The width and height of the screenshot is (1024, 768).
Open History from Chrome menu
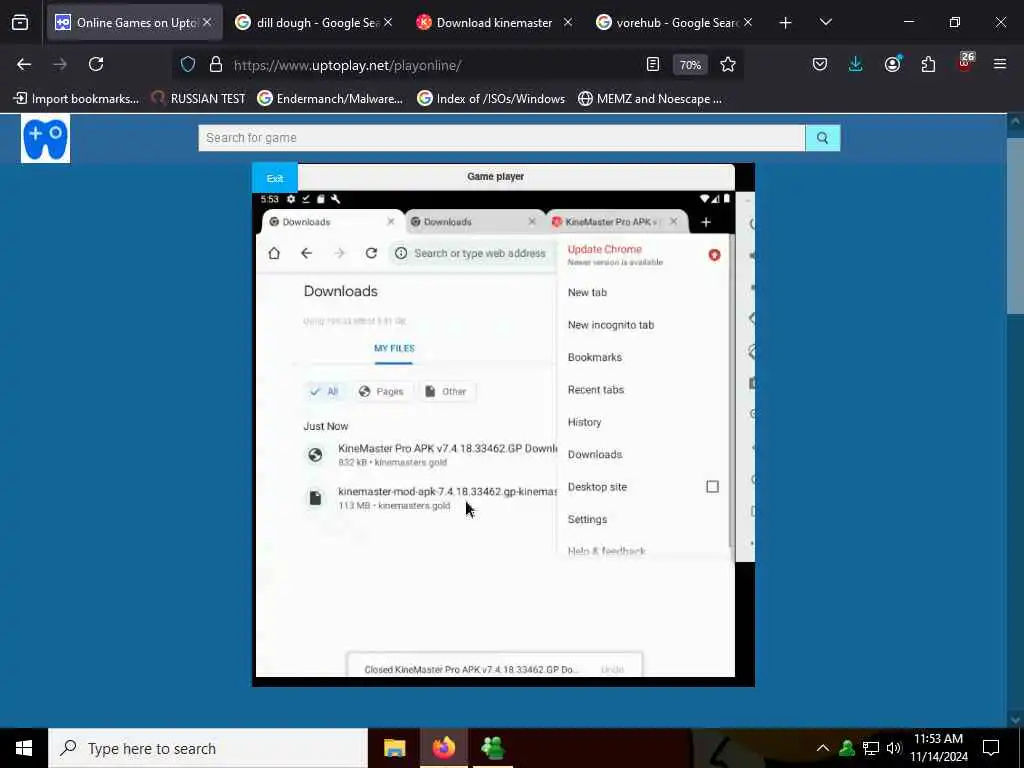click(643, 422)
